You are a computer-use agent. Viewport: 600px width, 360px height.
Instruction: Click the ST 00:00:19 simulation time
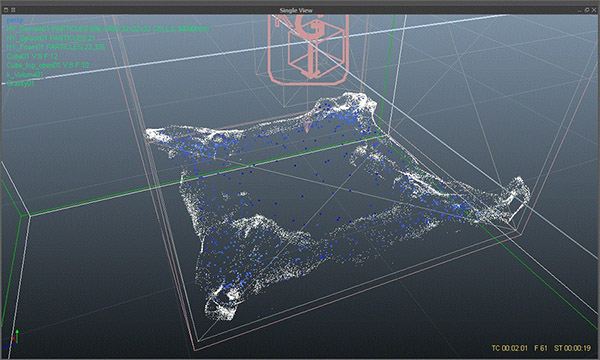[x=572, y=348]
